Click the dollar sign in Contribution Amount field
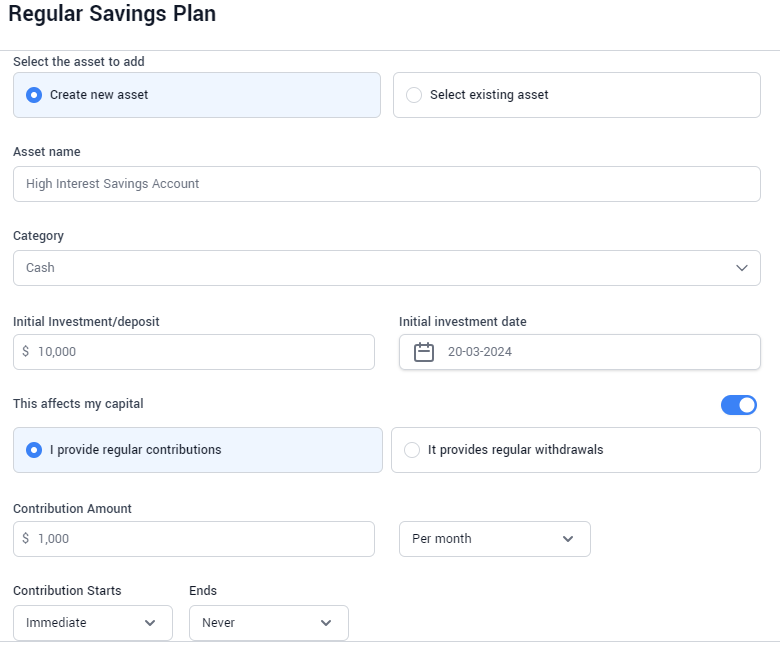This screenshot has width=780, height=649. pyautogui.click(x=25, y=539)
